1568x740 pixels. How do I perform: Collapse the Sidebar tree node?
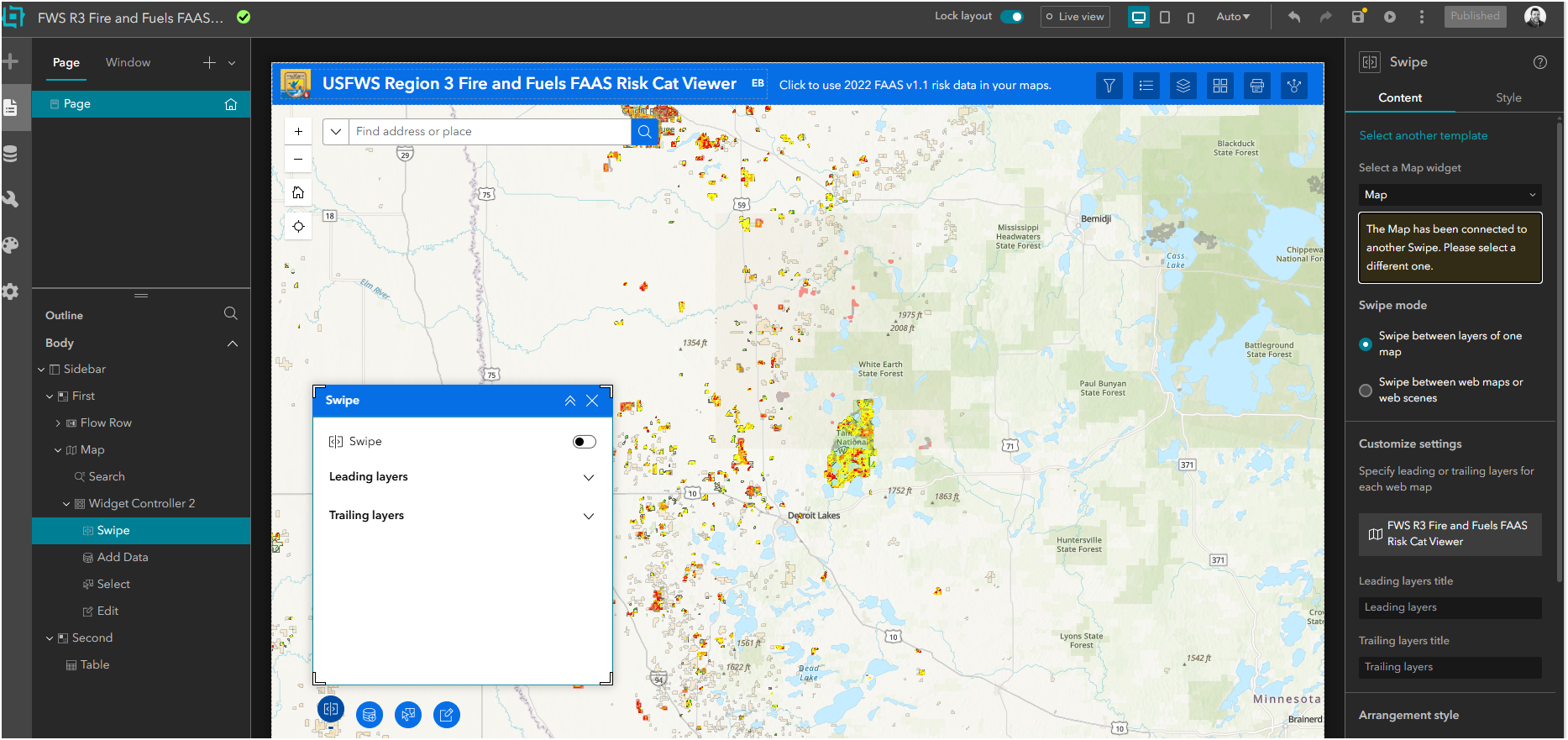coord(41,370)
